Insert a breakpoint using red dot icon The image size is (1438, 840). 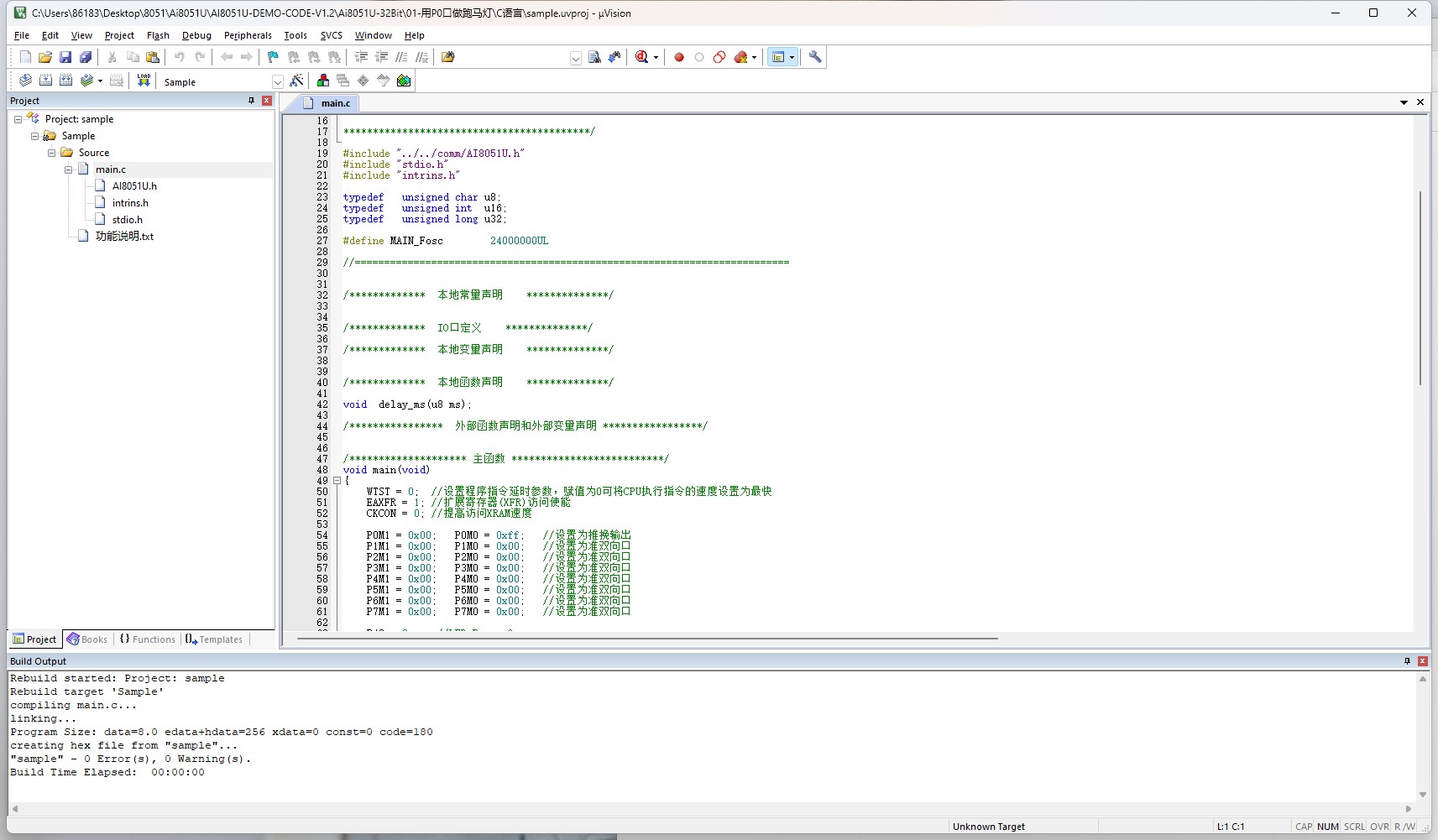pos(679,57)
